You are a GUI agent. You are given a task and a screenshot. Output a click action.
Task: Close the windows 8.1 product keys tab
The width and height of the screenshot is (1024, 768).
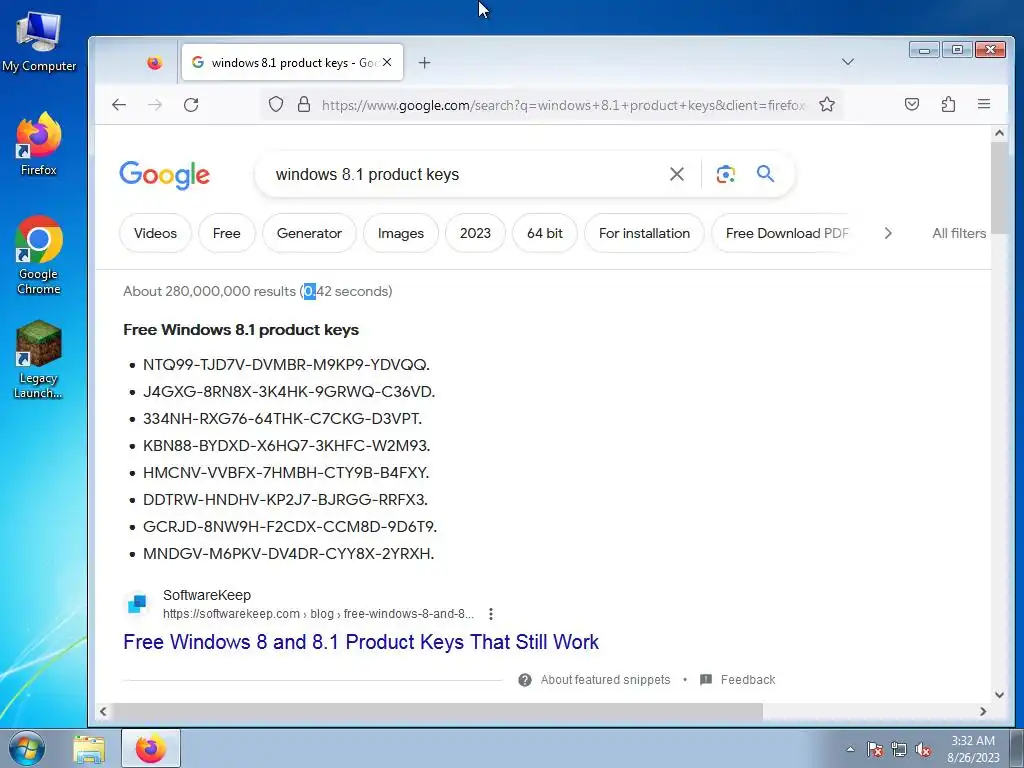pyautogui.click(x=387, y=62)
